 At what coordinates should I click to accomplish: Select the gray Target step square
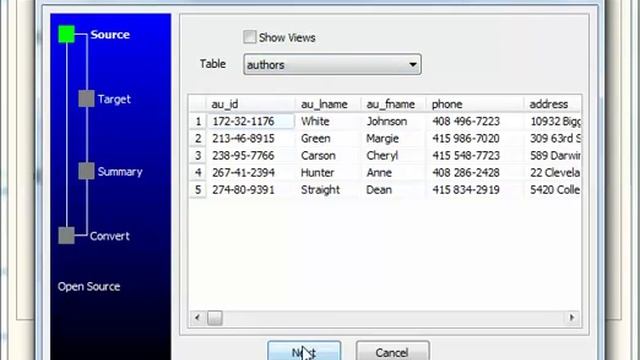click(x=87, y=99)
